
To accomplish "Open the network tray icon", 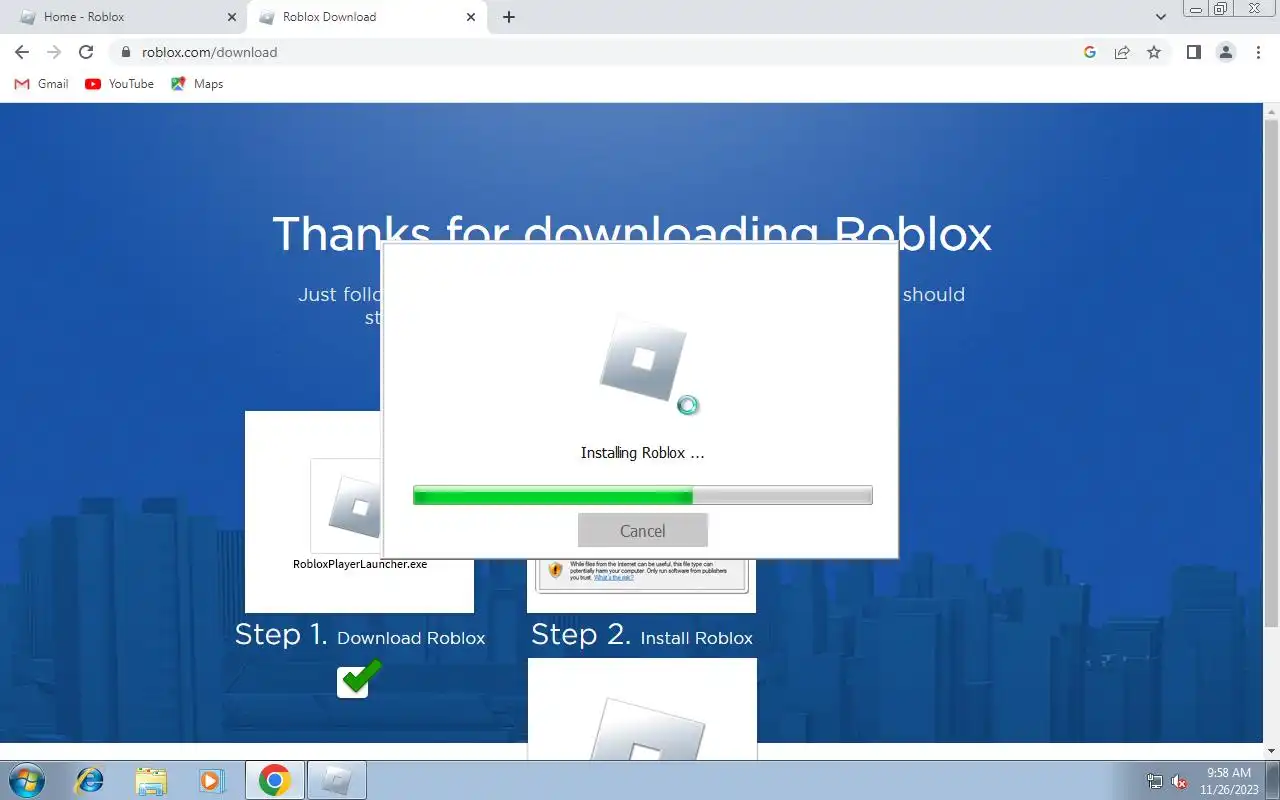I will [x=1155, y=781].
